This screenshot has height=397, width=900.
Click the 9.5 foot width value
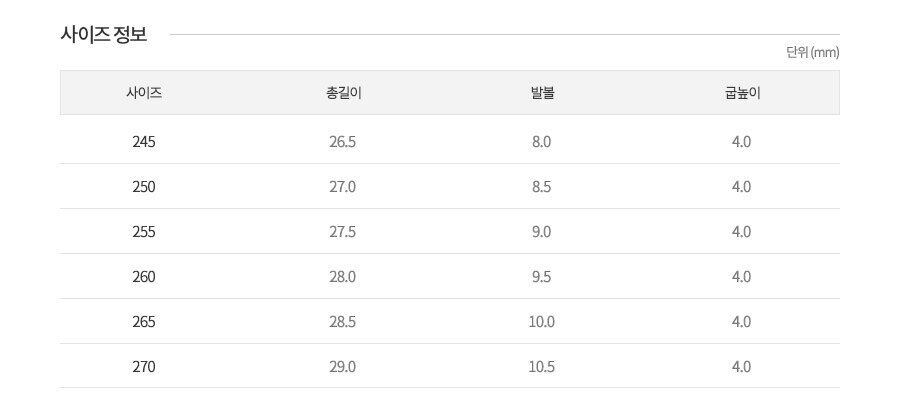542,277
